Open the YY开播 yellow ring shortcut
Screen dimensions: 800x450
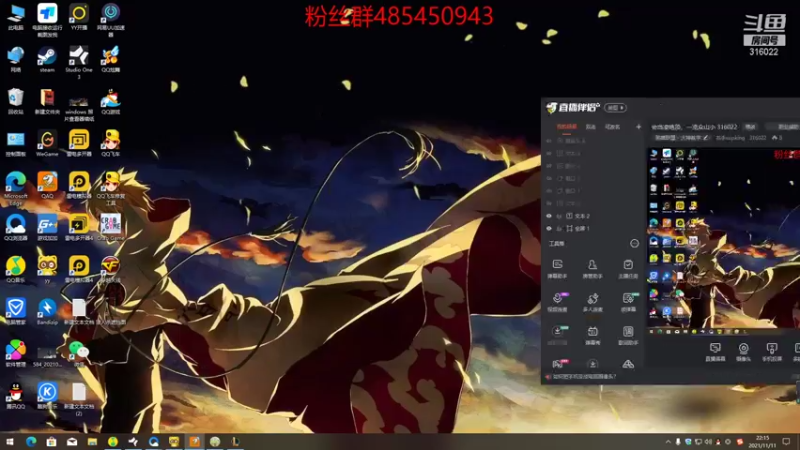click(x=79, y=17)
